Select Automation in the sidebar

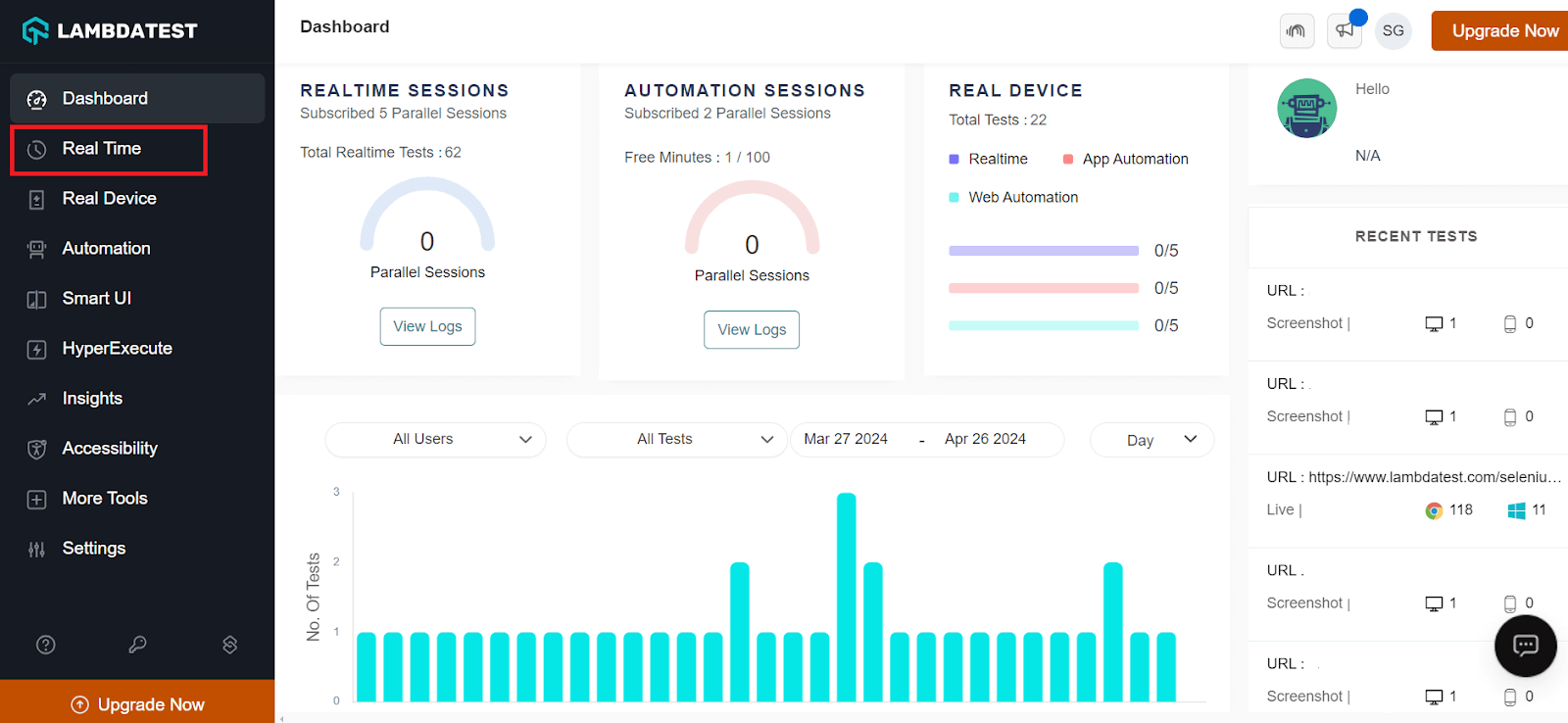(137, 249)
